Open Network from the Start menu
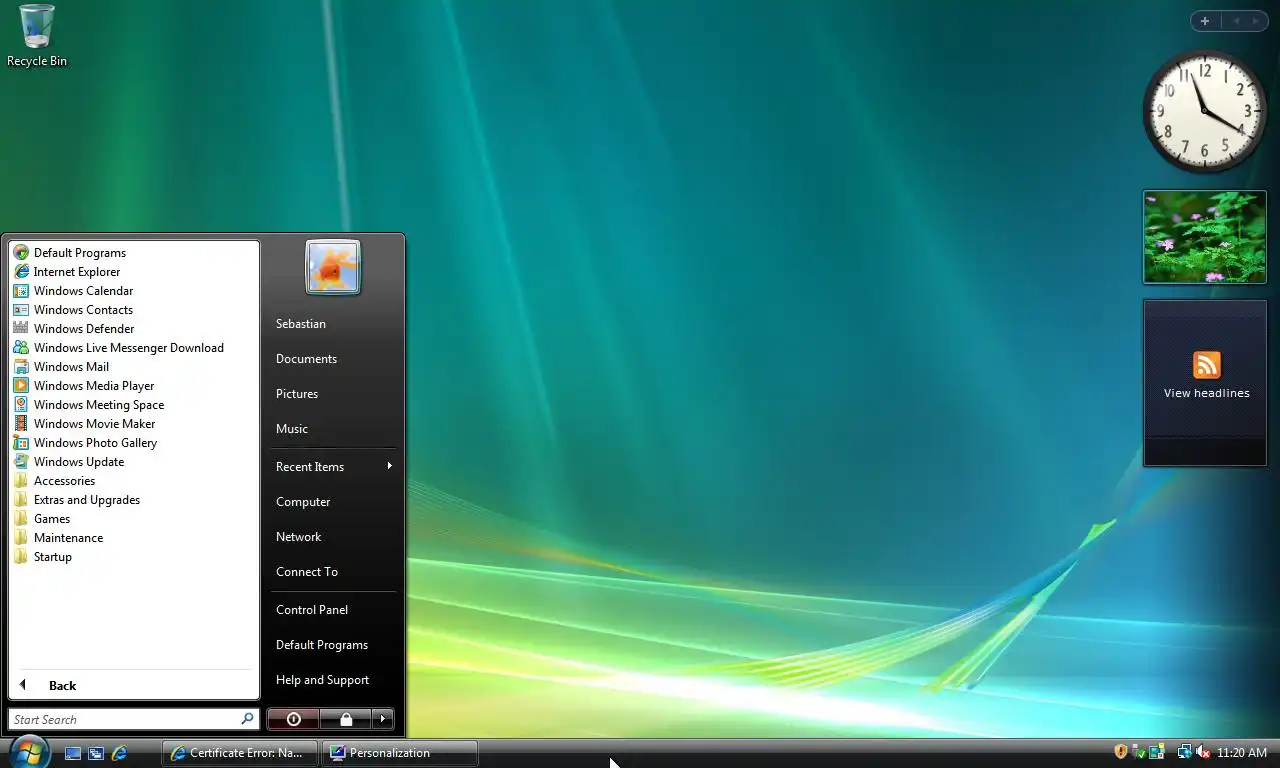The image size is (1280, 768). [333, 537]
